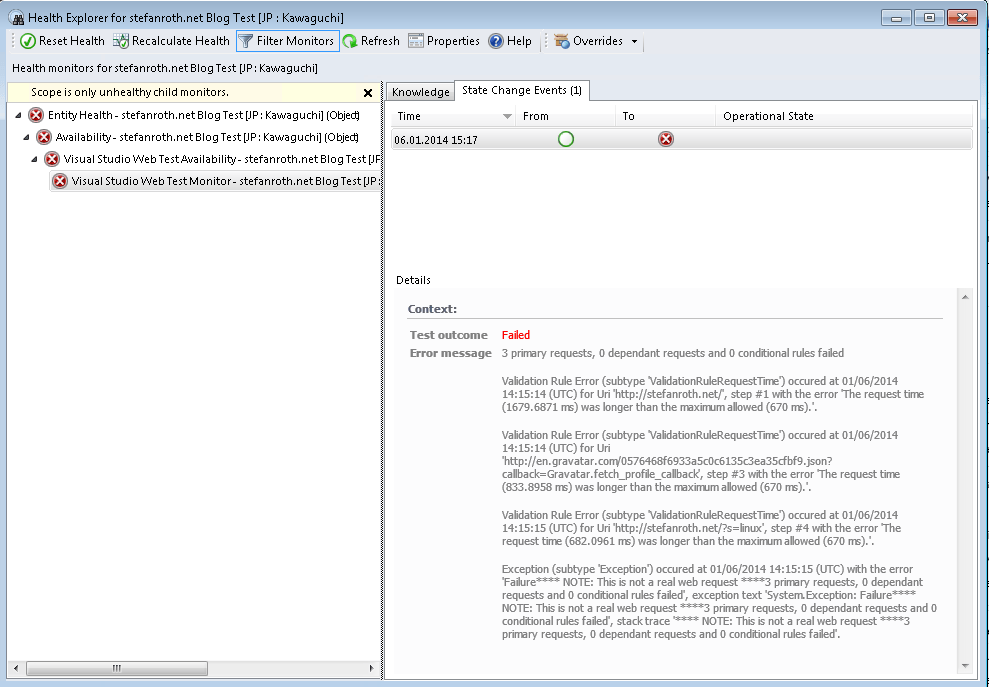The width and height of the screenshot is (989, 687).
Task: Click 'Health monitors for stefanroth.net Blog Test' label
Action: coord(165,68)
